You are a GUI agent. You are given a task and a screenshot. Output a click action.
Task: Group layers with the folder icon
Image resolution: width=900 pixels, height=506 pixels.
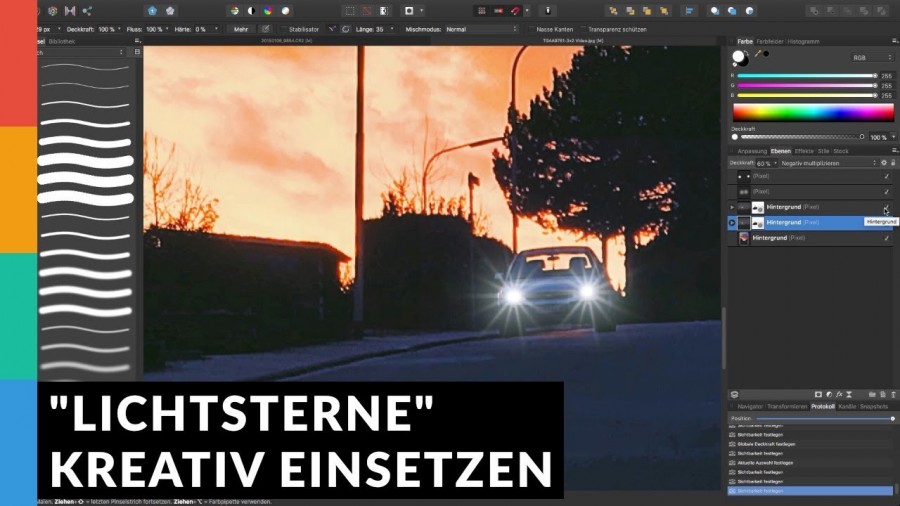click(872, 395)
